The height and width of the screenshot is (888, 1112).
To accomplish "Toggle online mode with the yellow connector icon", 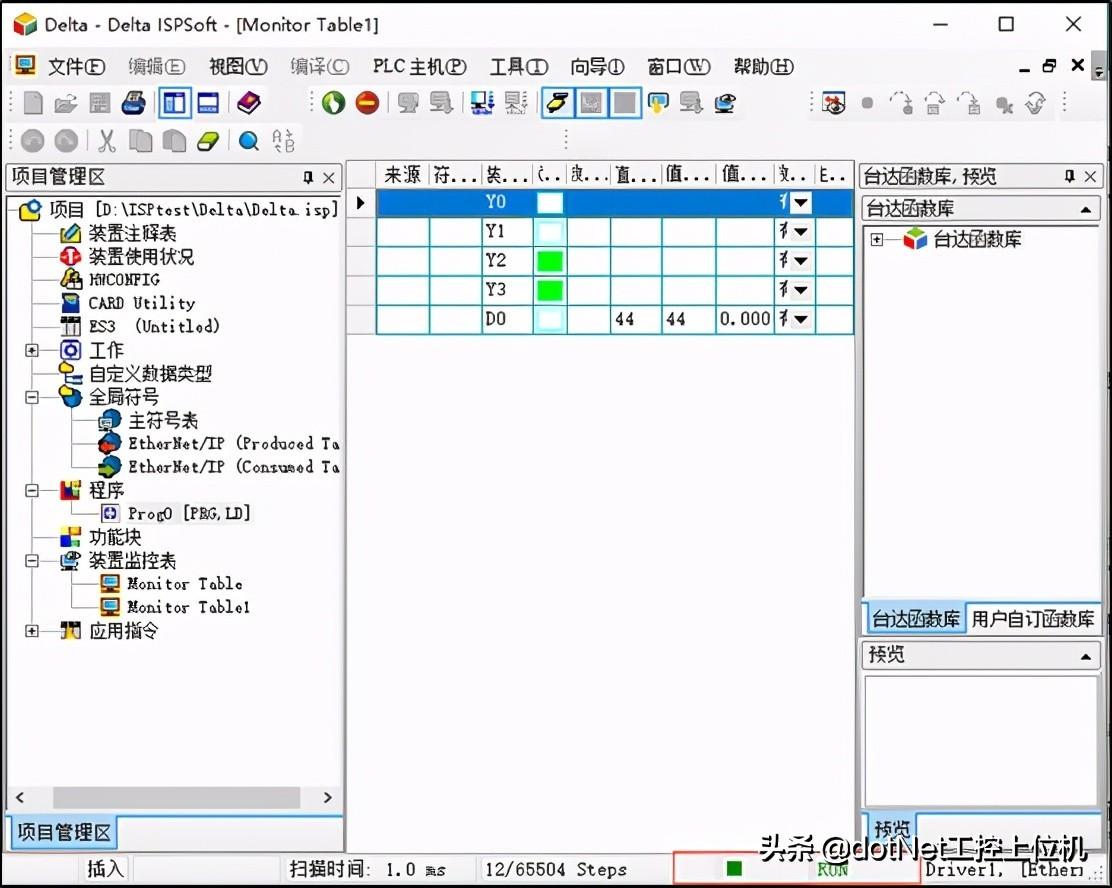I will tap(557, 104).
